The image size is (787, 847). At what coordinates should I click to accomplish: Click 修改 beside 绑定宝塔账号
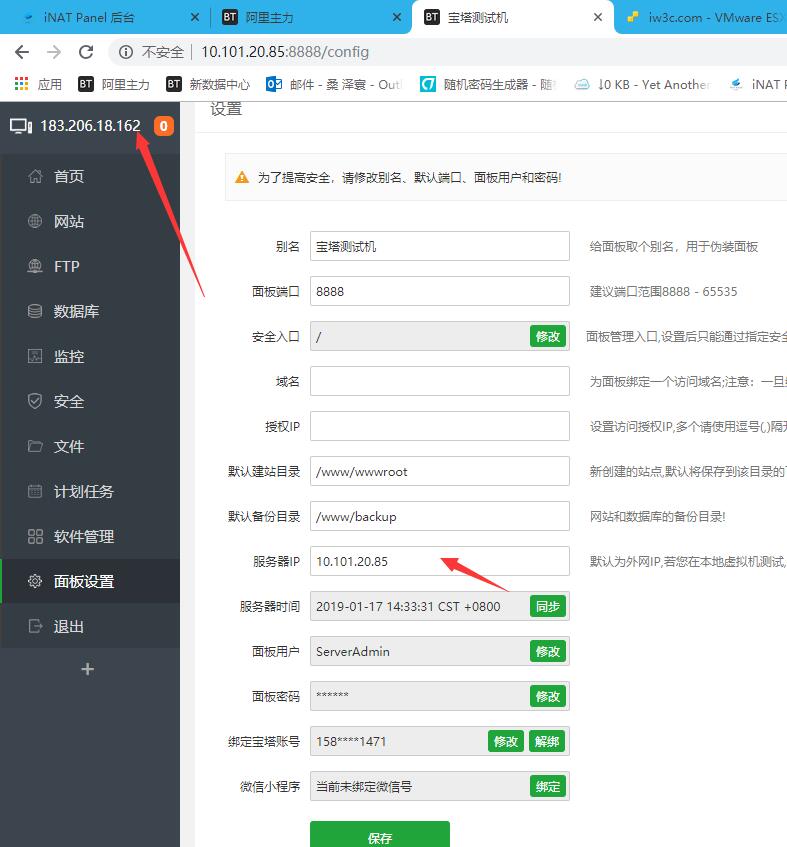(506, 741)
